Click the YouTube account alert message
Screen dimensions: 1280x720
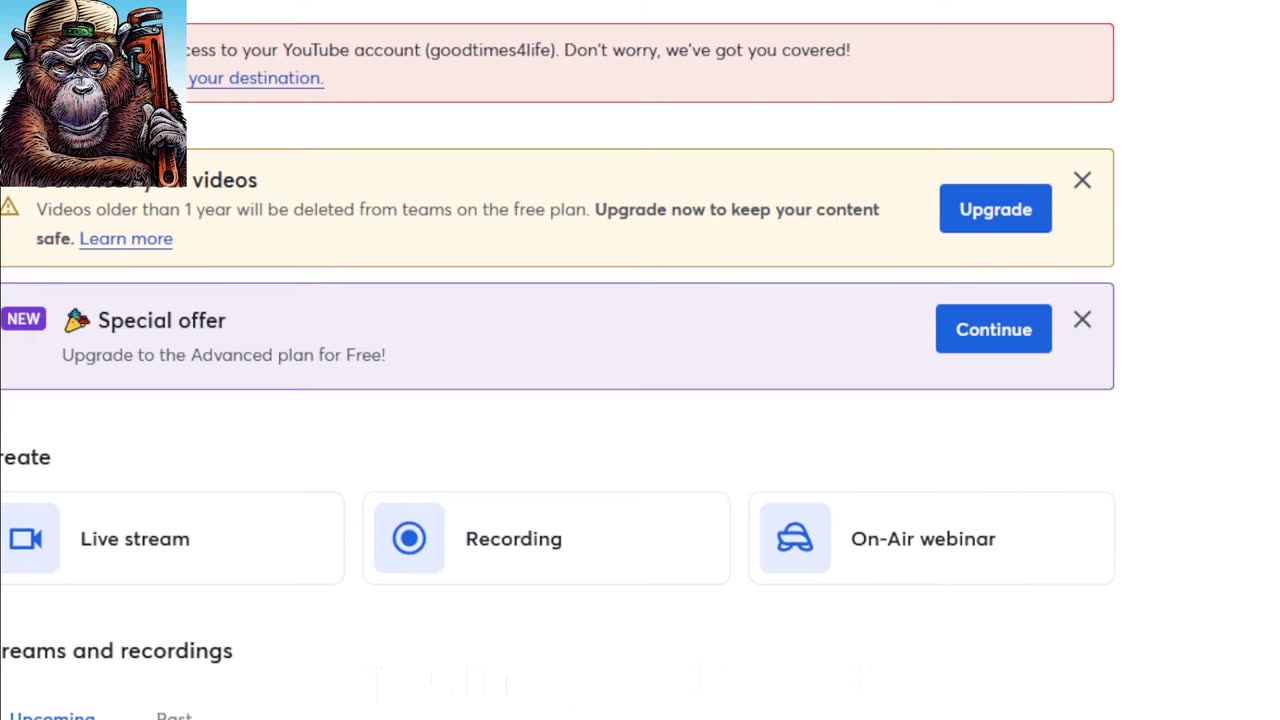[517, 50]
